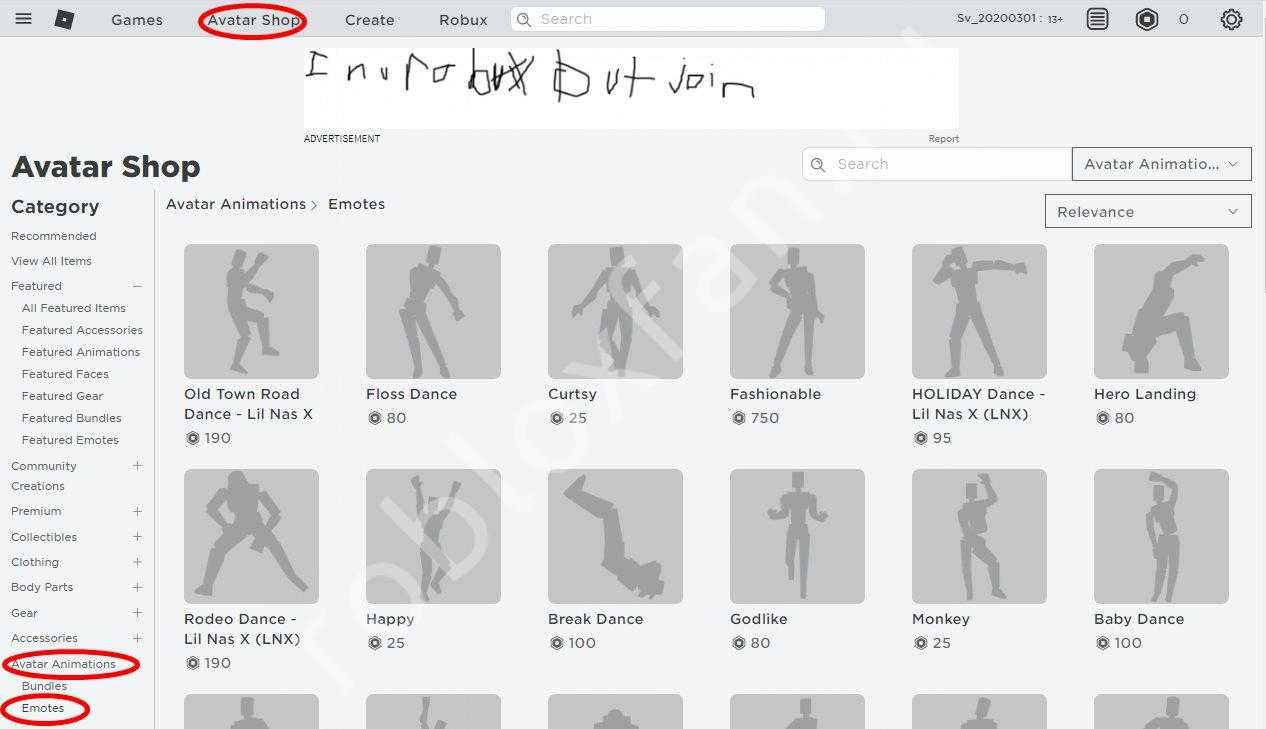Click the Break Dance title text

(x=595, y=619)
